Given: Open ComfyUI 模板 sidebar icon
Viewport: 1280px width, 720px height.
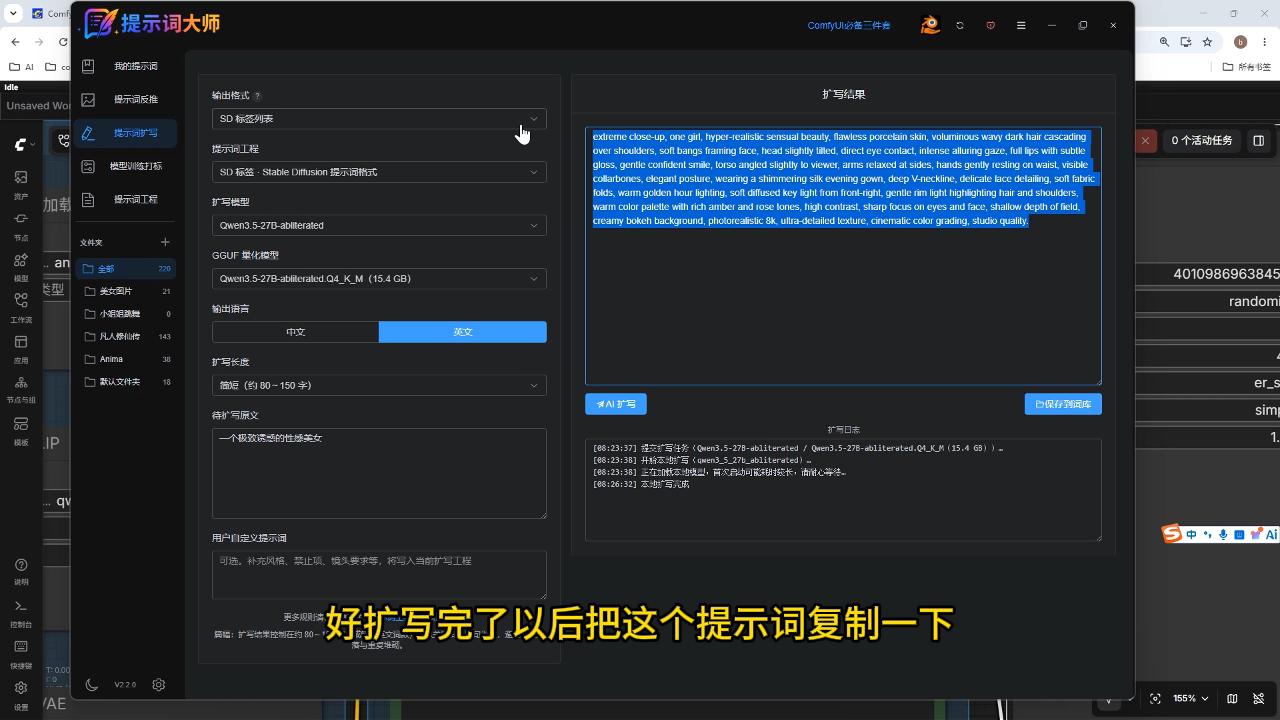Looking at the screenshot, I should tap(21, 430).
